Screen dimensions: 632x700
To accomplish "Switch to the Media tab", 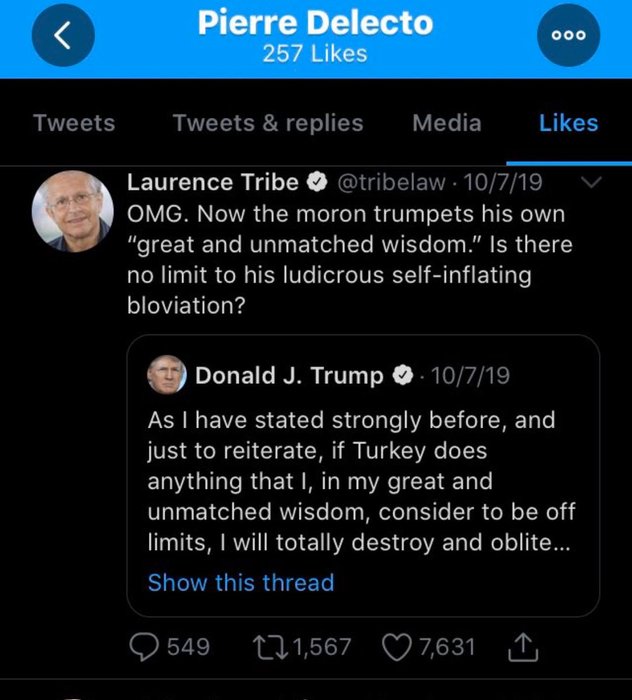I will pos(447,123).
